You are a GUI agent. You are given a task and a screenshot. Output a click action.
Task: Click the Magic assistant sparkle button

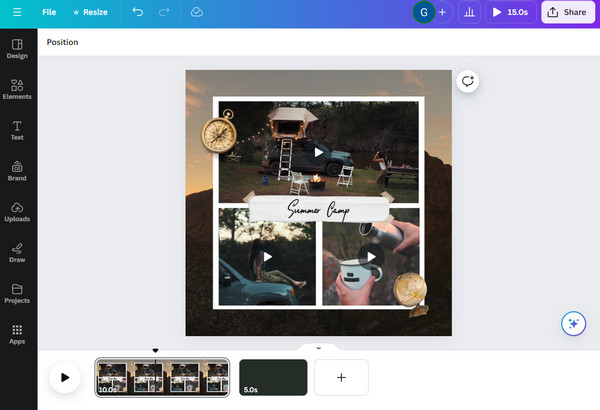tap(572, 323)
